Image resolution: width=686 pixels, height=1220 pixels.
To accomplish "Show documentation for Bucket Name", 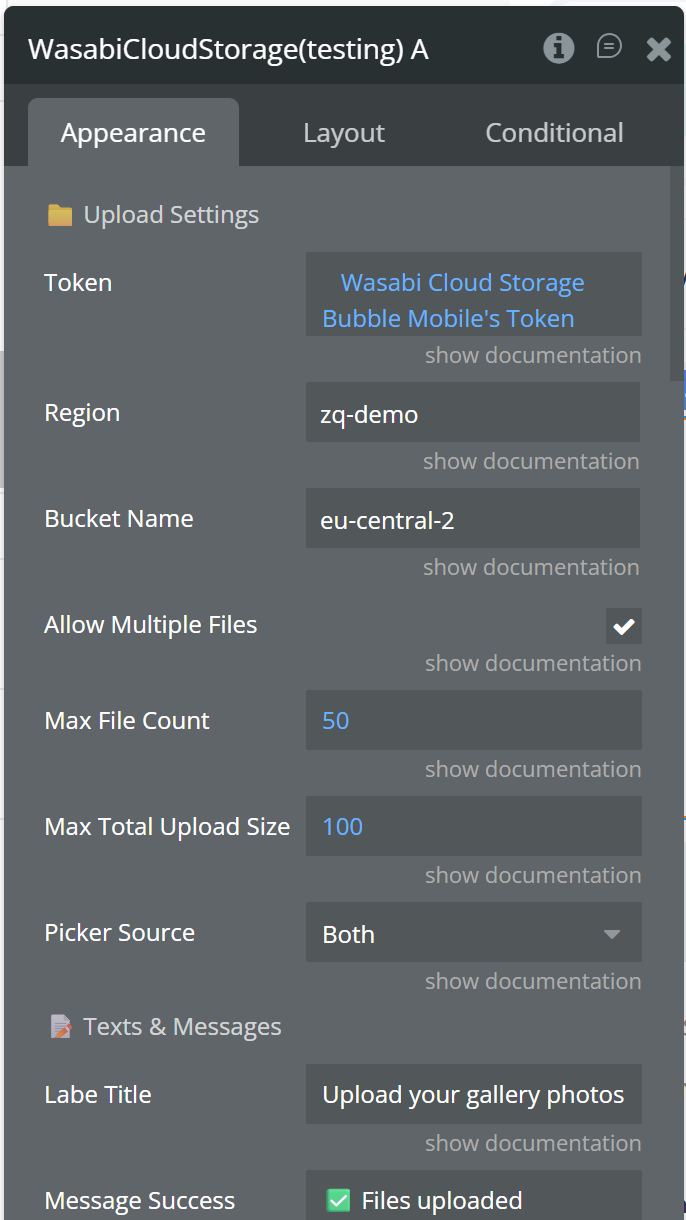I will point(530,567).
